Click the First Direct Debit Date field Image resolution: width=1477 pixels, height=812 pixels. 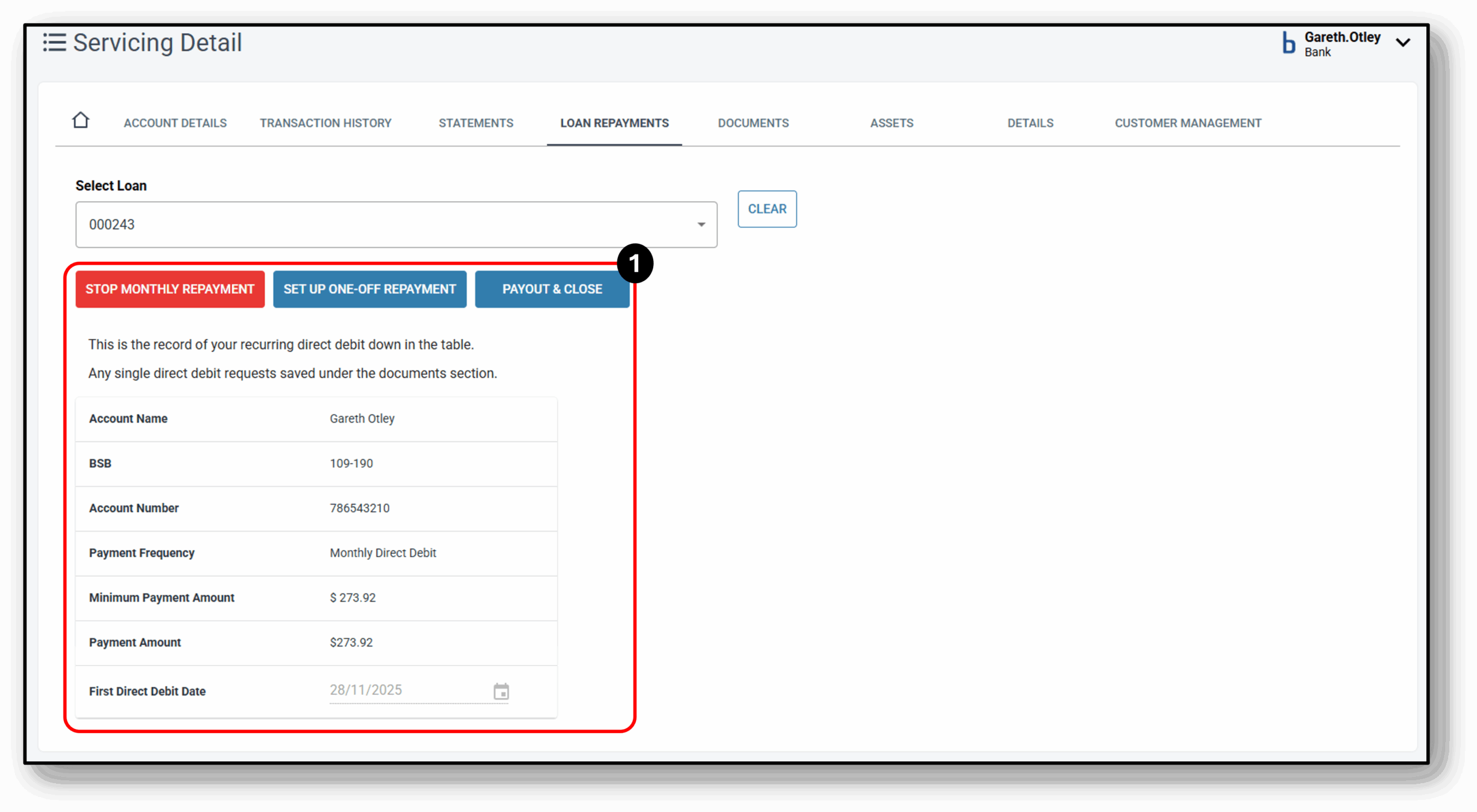tap(404, 690)
